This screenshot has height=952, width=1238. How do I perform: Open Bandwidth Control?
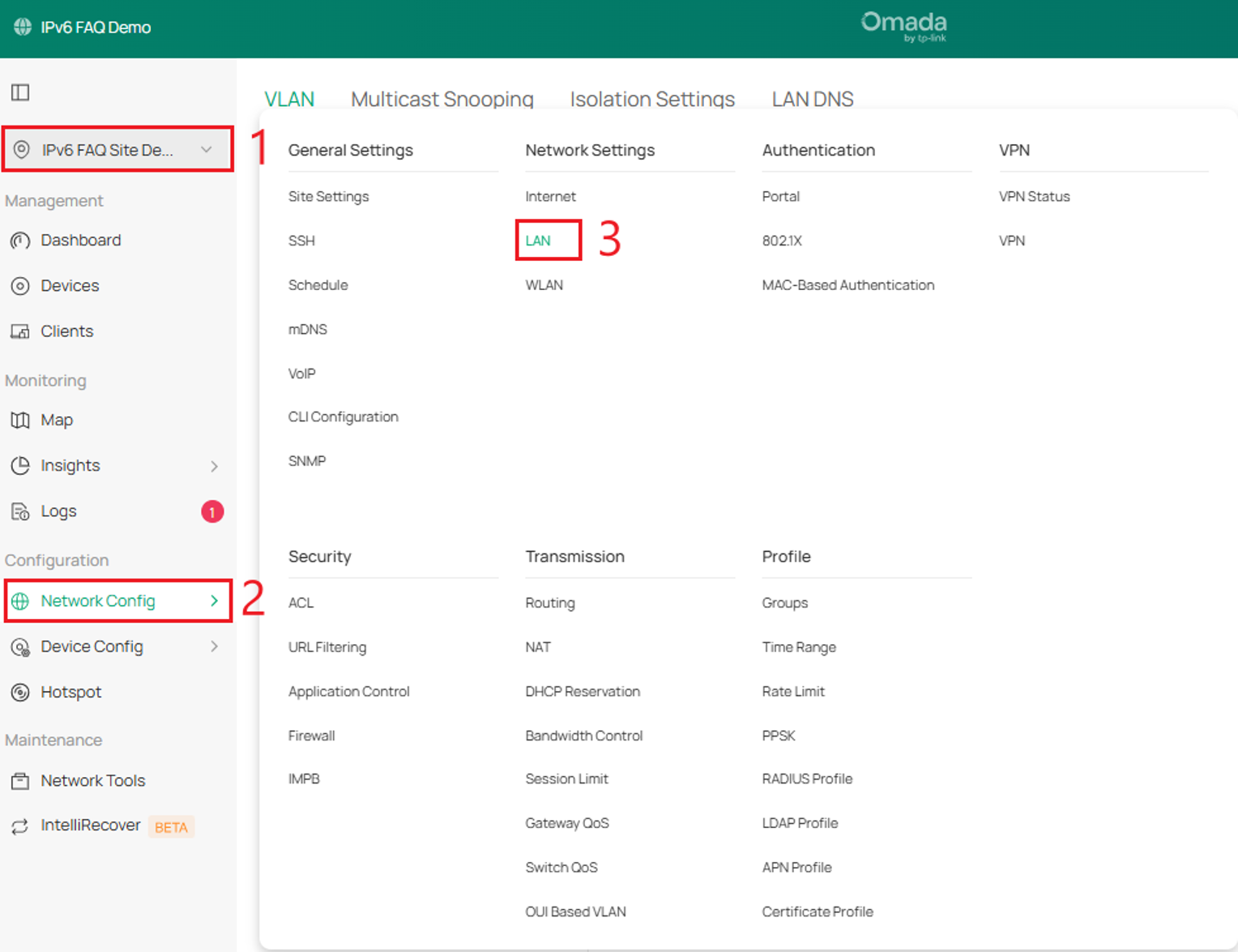(x=583, y=736)
